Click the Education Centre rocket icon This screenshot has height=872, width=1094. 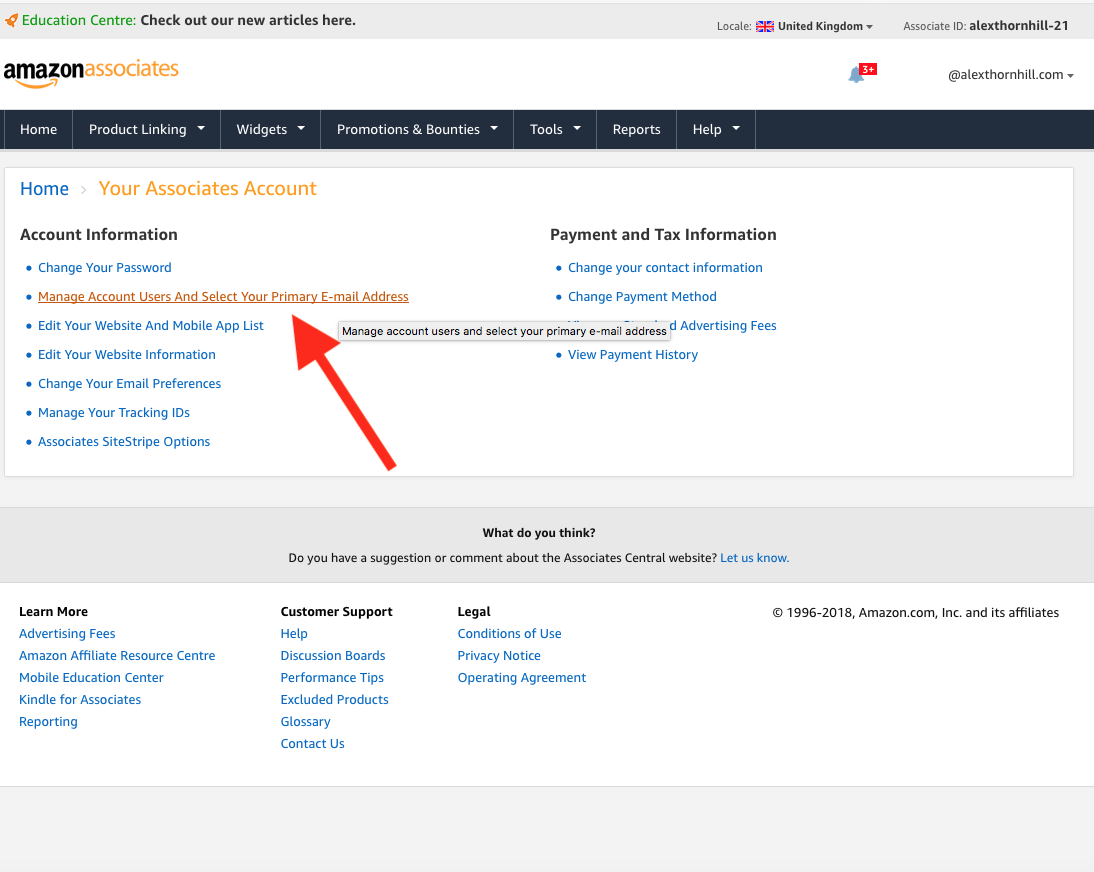click(x=11, y=20)
